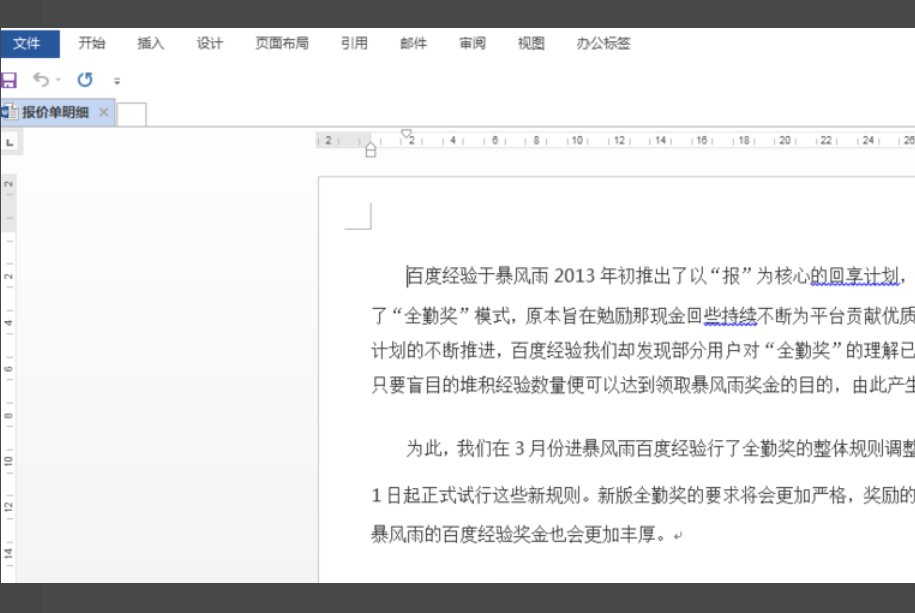Switch to the 办公标签 ribbon tab
915x613 pixels.
[602, 43]
